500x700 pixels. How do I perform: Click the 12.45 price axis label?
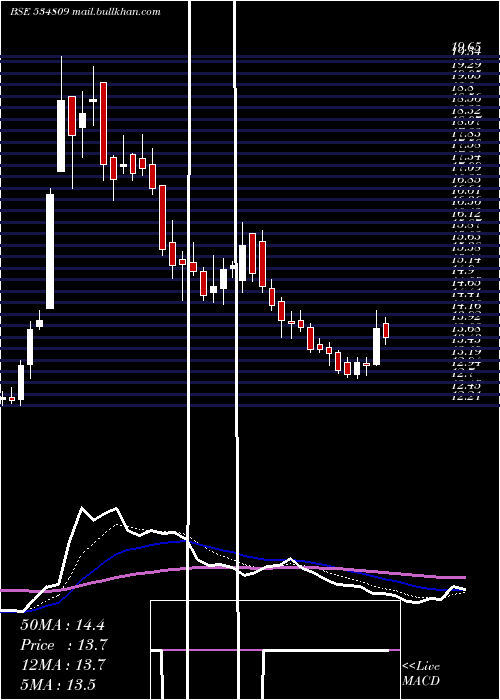point(467,386)
